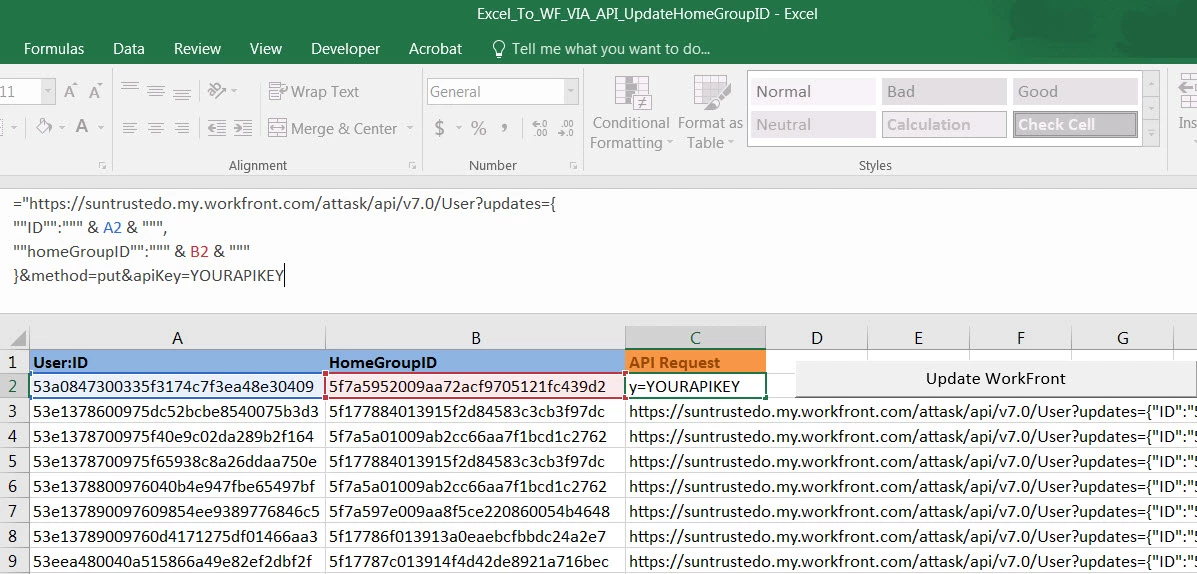Open the Number format dialog launcher
The height and width of the screenshot is (574, 1197).
pyautogui.click(x=574, y=166)
